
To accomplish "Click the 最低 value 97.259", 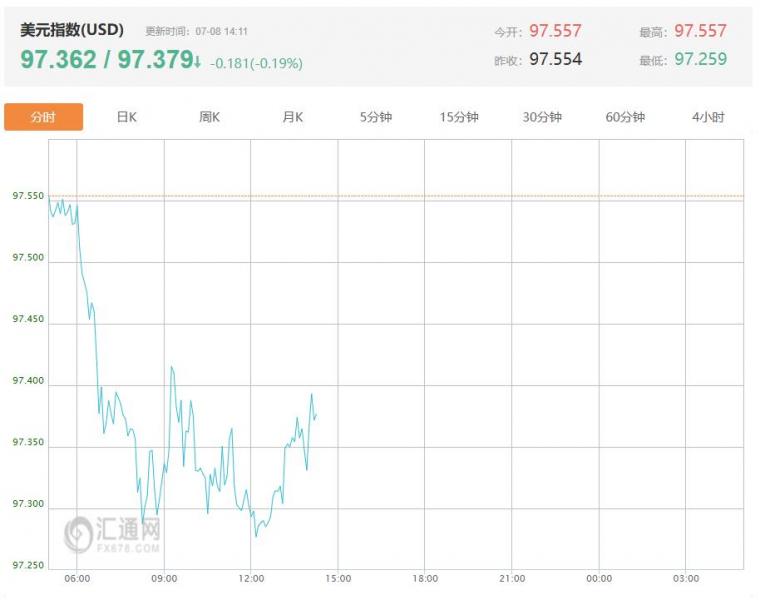I will 700,59.
